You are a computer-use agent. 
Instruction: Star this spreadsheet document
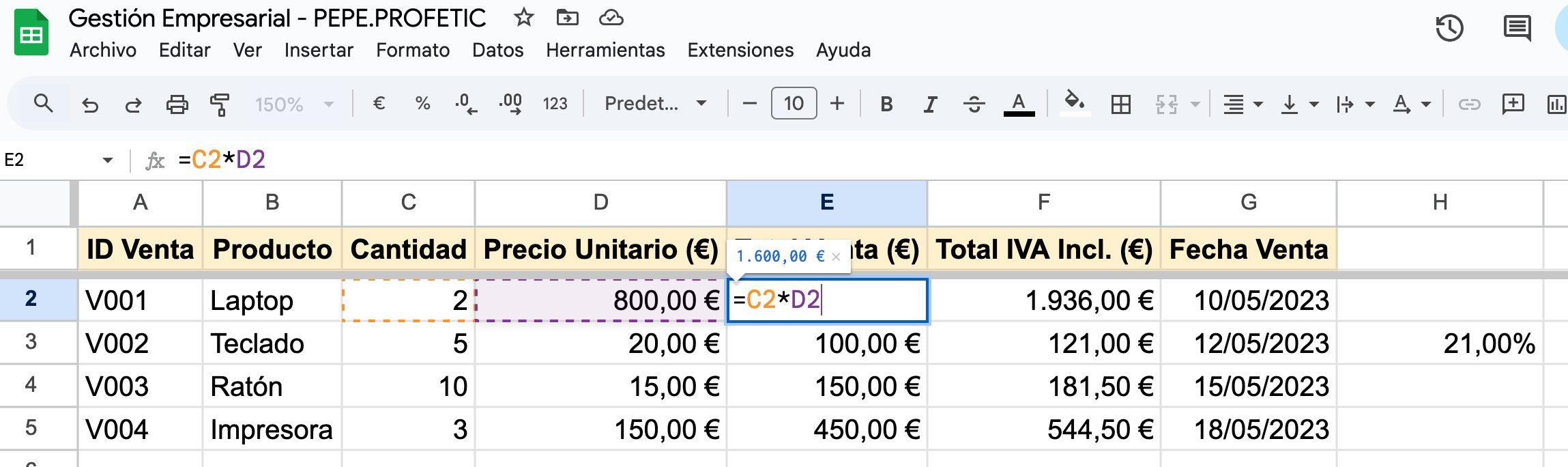[x=523, y=18]
